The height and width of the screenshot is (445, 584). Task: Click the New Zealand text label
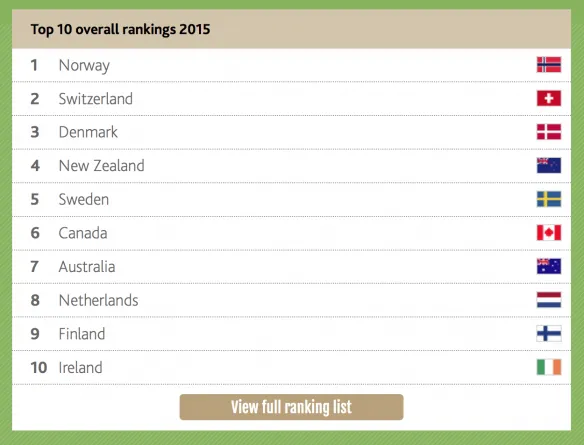101,166
